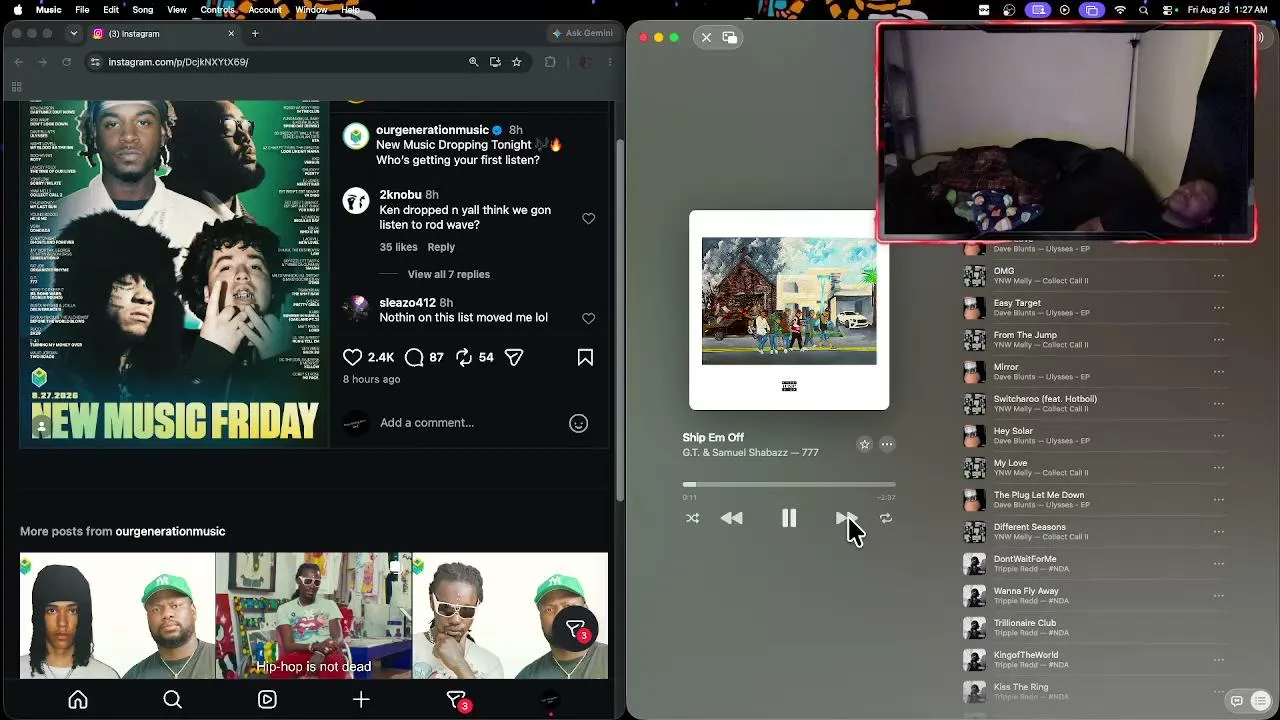
Task: Open ourgenerationmusic profile from caption
Action: pos(432,130)
